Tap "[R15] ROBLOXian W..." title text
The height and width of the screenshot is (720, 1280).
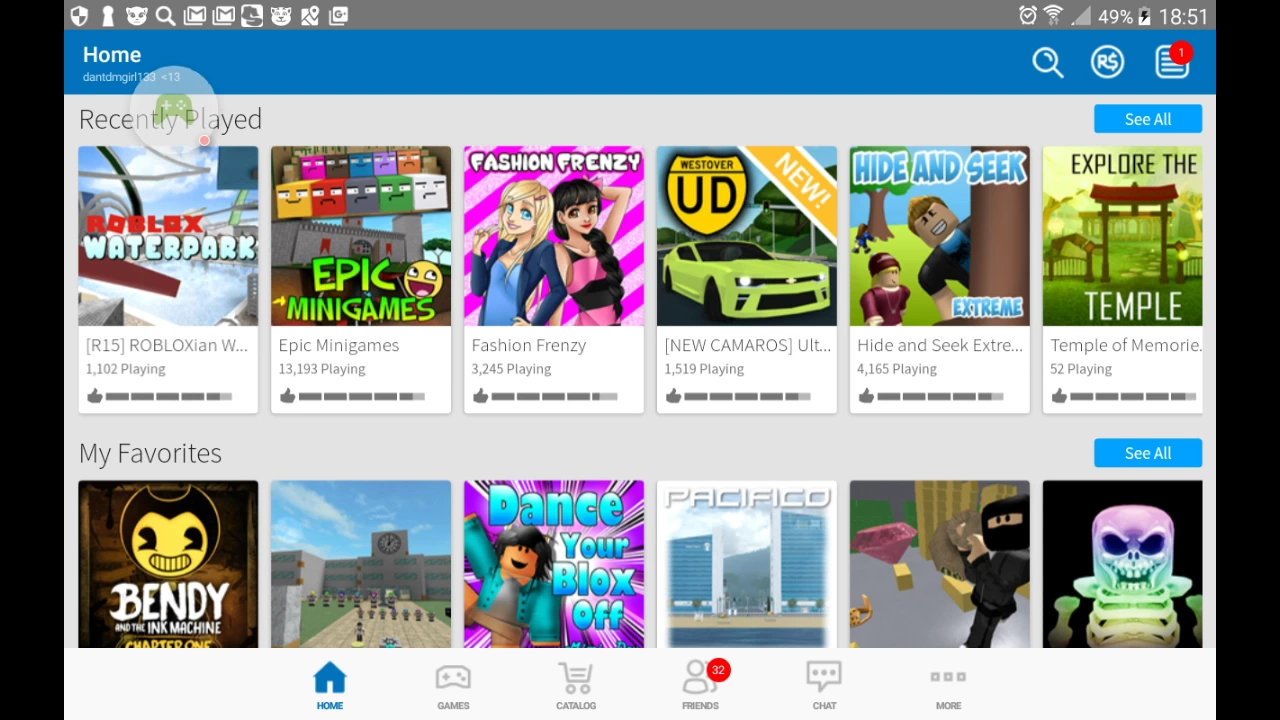tap(166, 345)
